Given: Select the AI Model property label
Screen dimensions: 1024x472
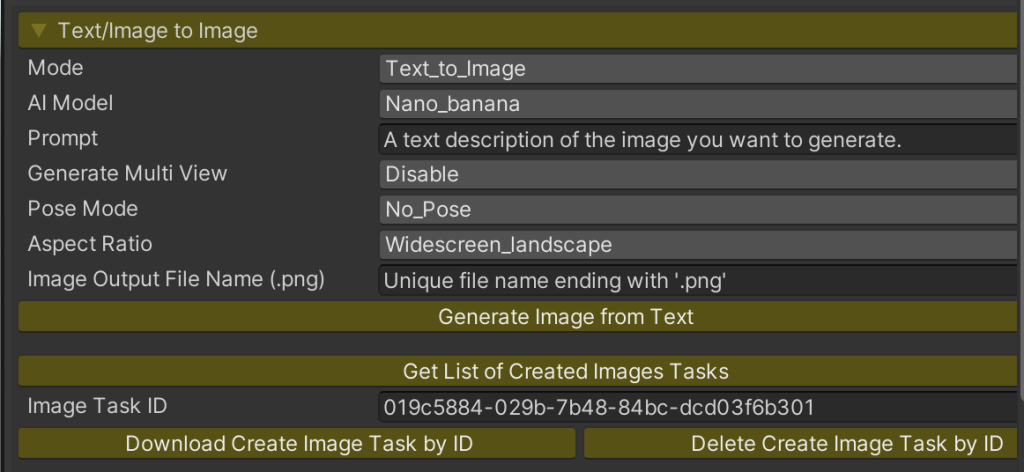Looking at the screenshot, I should coord(70,103).
